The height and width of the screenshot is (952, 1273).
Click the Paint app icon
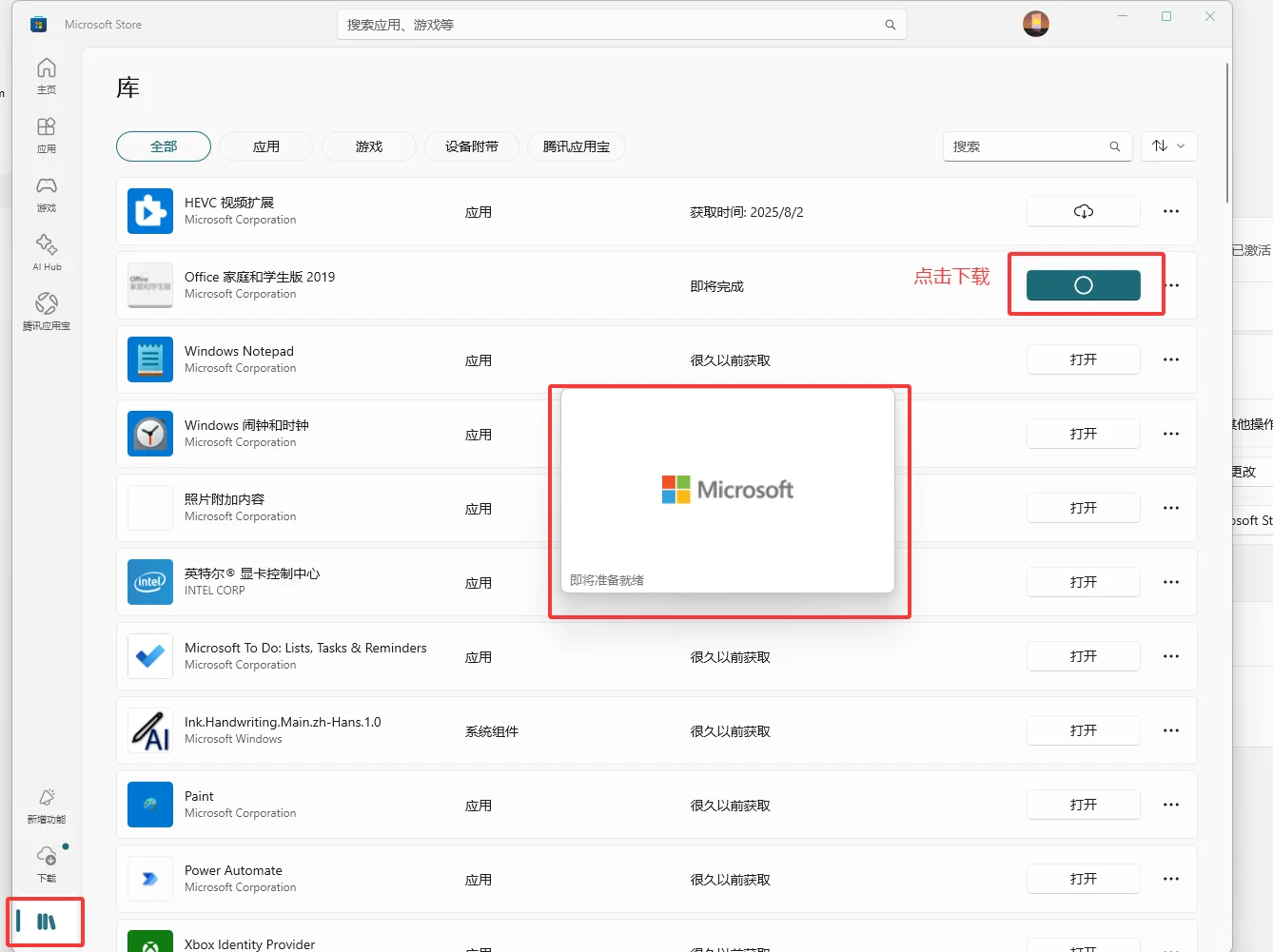(150, 805)
